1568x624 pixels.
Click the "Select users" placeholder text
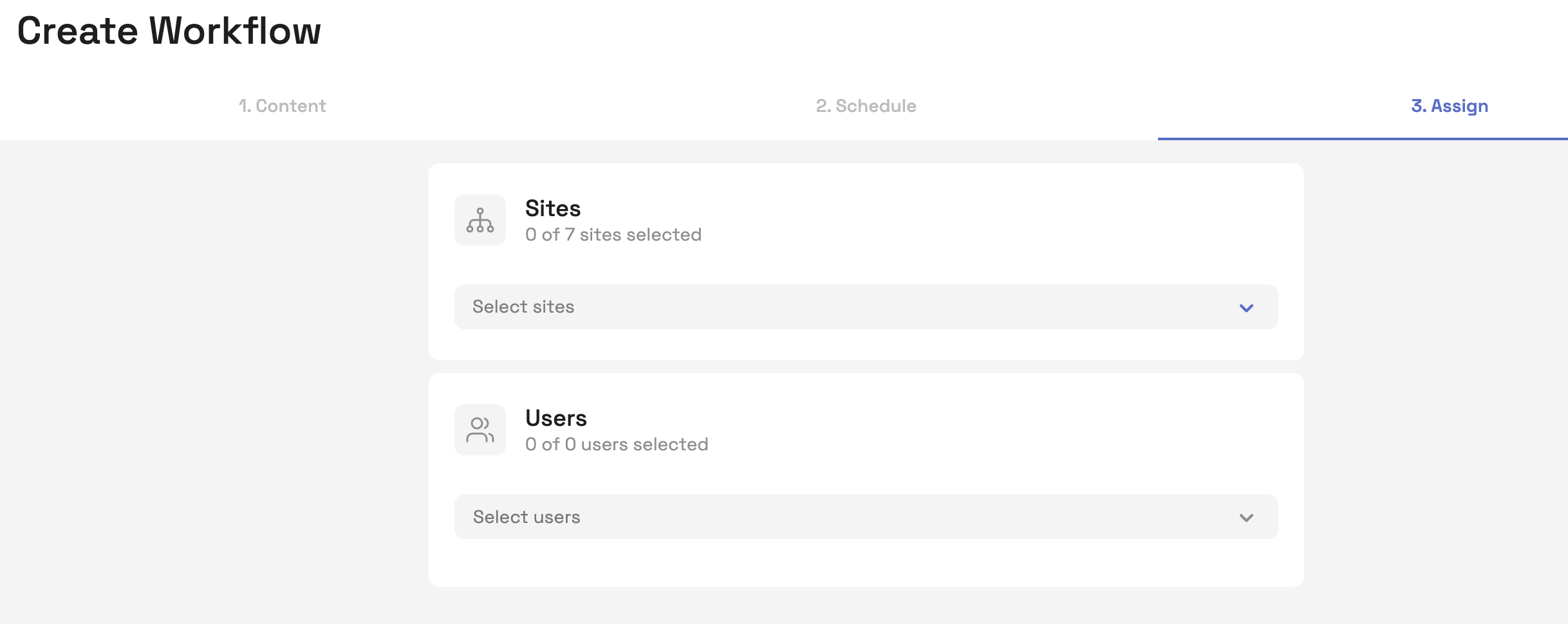coord(527,517)
